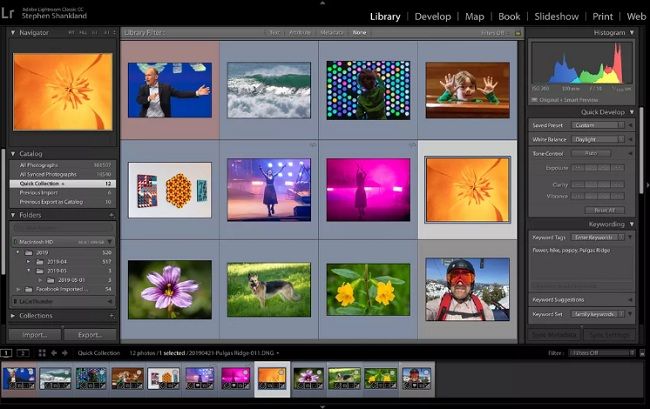Open the White Balance Daylight dropdown
This screenshot has height=409, width=650.
pos(599,139)
